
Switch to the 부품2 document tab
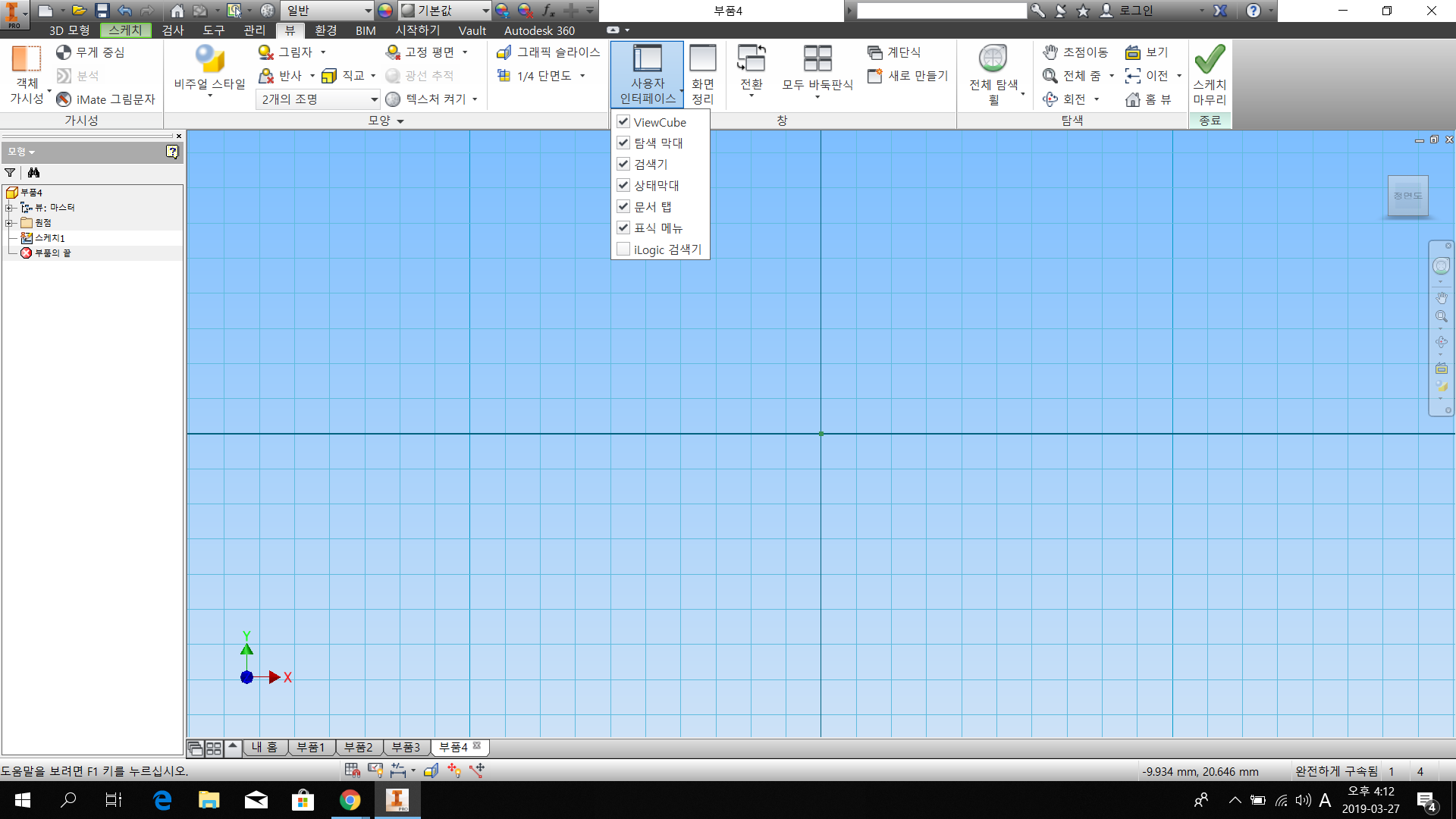(359, 748)
